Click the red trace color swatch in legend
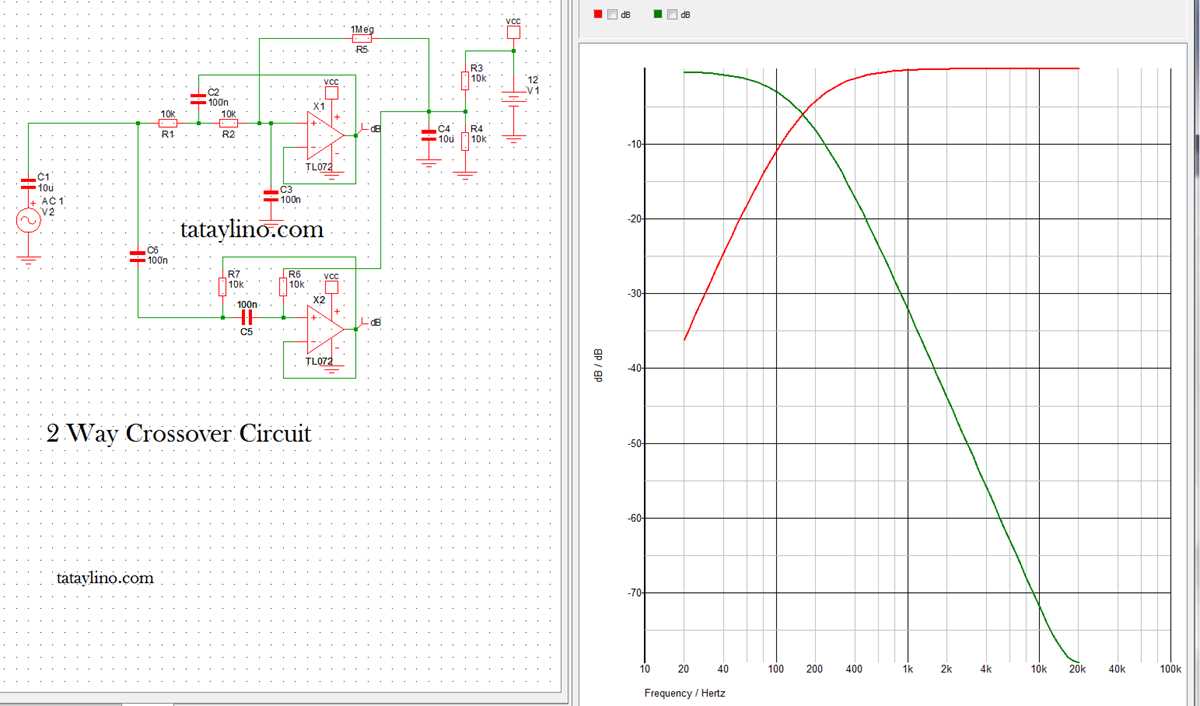The image size is (1200, 706). [598, 14]
